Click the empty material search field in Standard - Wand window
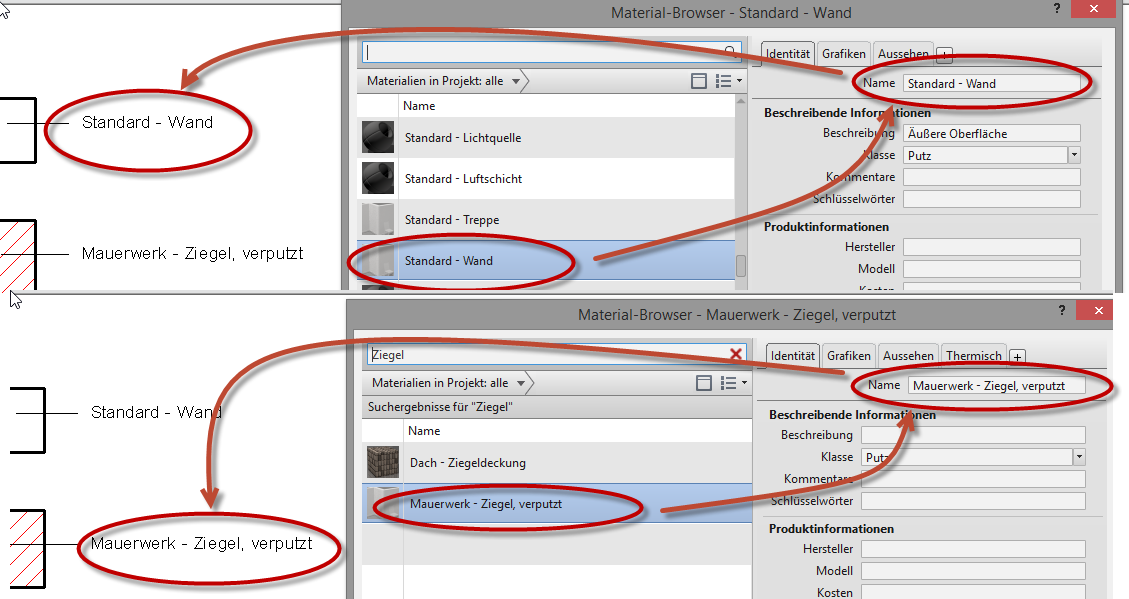This screenshot has height=599, width=1129. (552, 53)
